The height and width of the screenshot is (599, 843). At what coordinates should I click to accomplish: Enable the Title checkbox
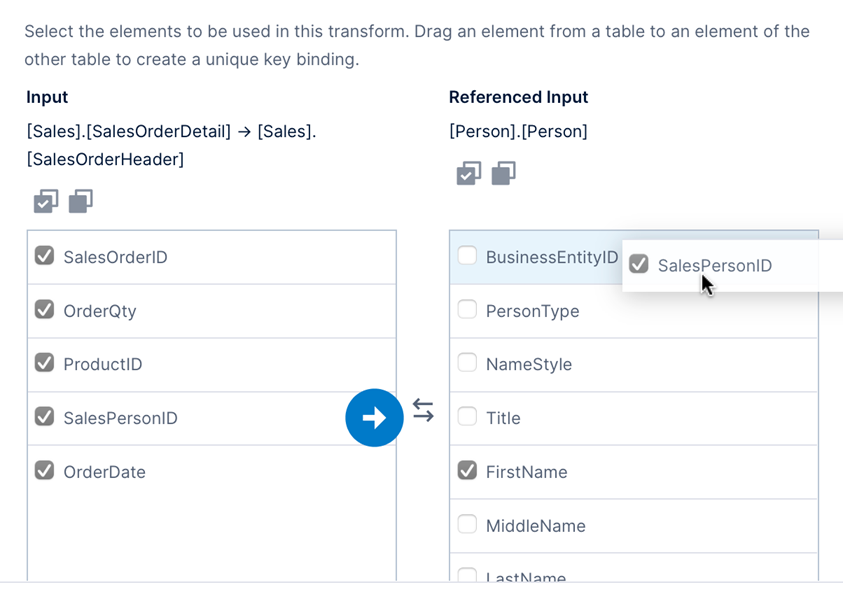(x=467, y=418)
